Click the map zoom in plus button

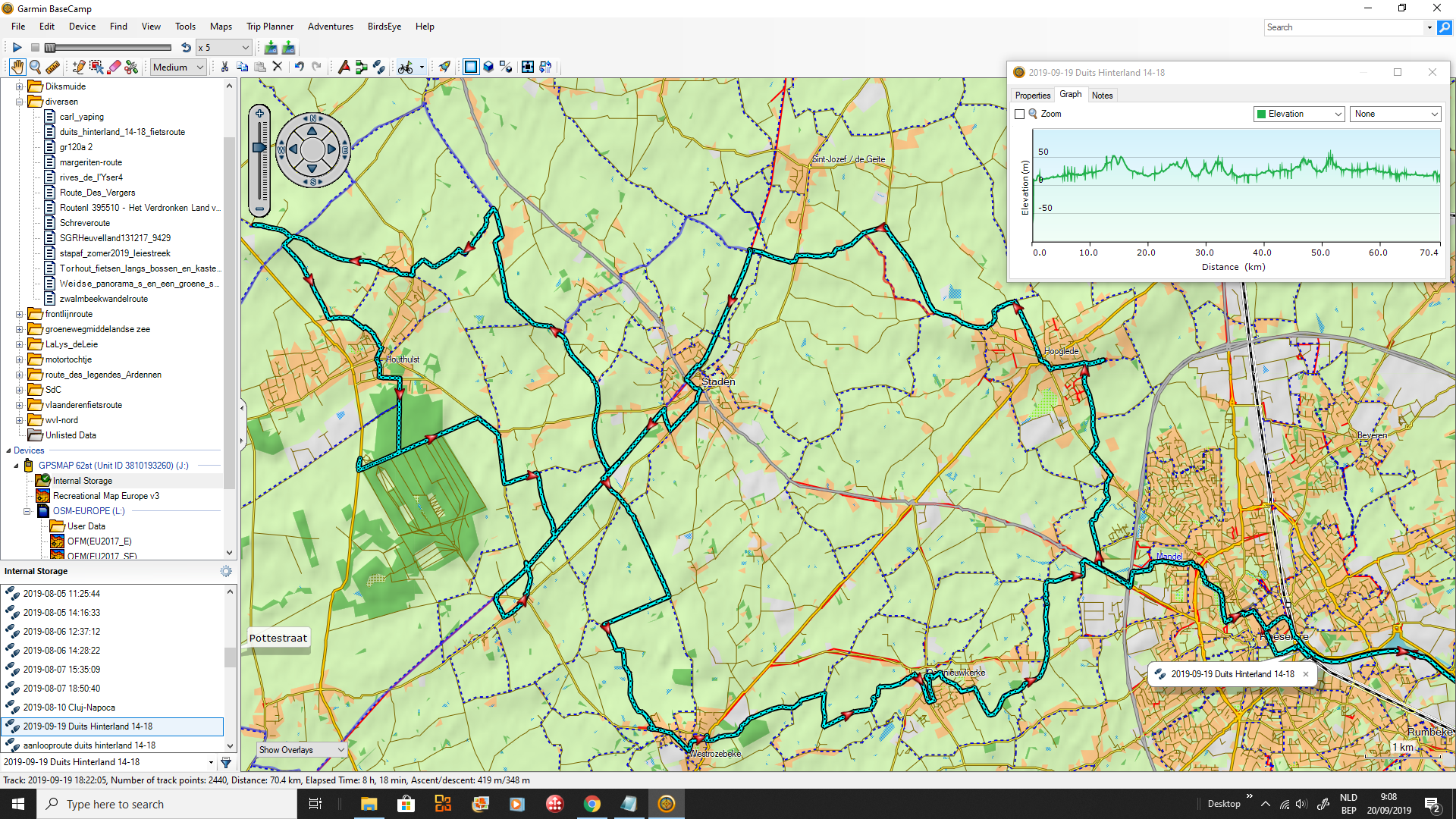(259, 114)
